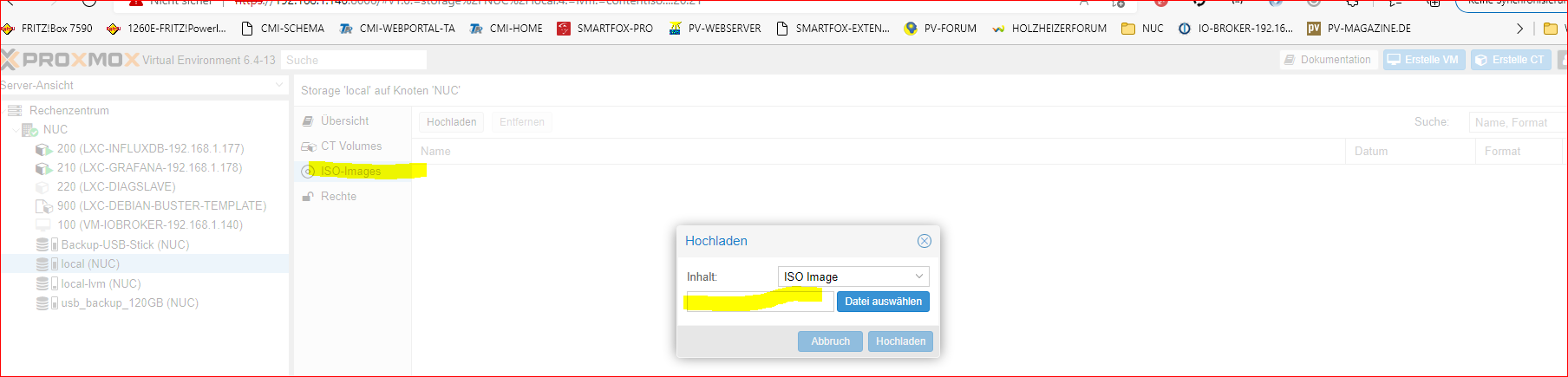Click the PV-WEBSERVER bookmark icon

coord(675,29)
